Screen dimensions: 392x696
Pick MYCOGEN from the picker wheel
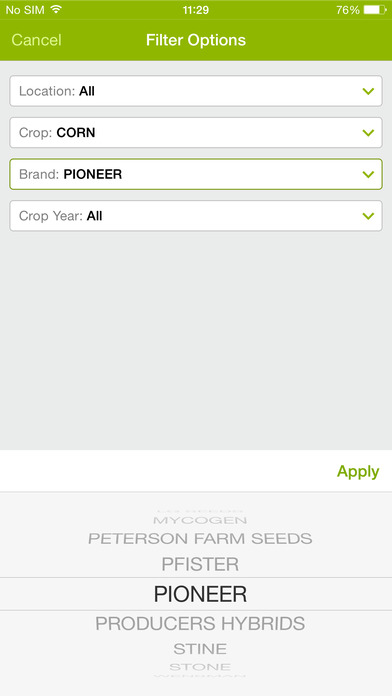200,520
